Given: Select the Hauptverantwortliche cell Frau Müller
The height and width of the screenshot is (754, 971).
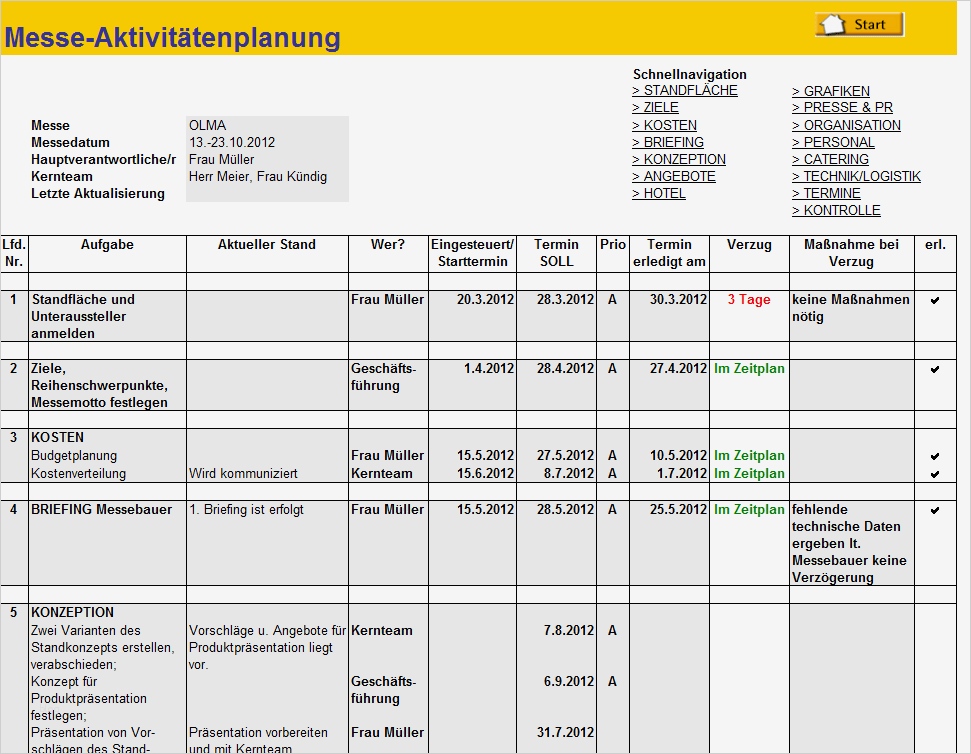Looking at the screenshot, I should pos(268,159).
